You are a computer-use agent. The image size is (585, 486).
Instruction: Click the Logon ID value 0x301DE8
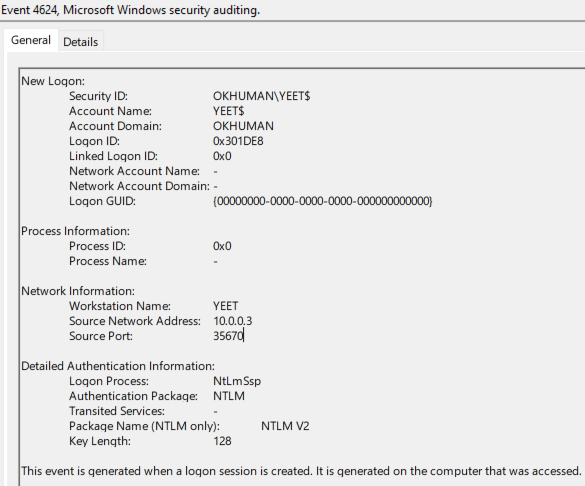[x=238, y=141]
